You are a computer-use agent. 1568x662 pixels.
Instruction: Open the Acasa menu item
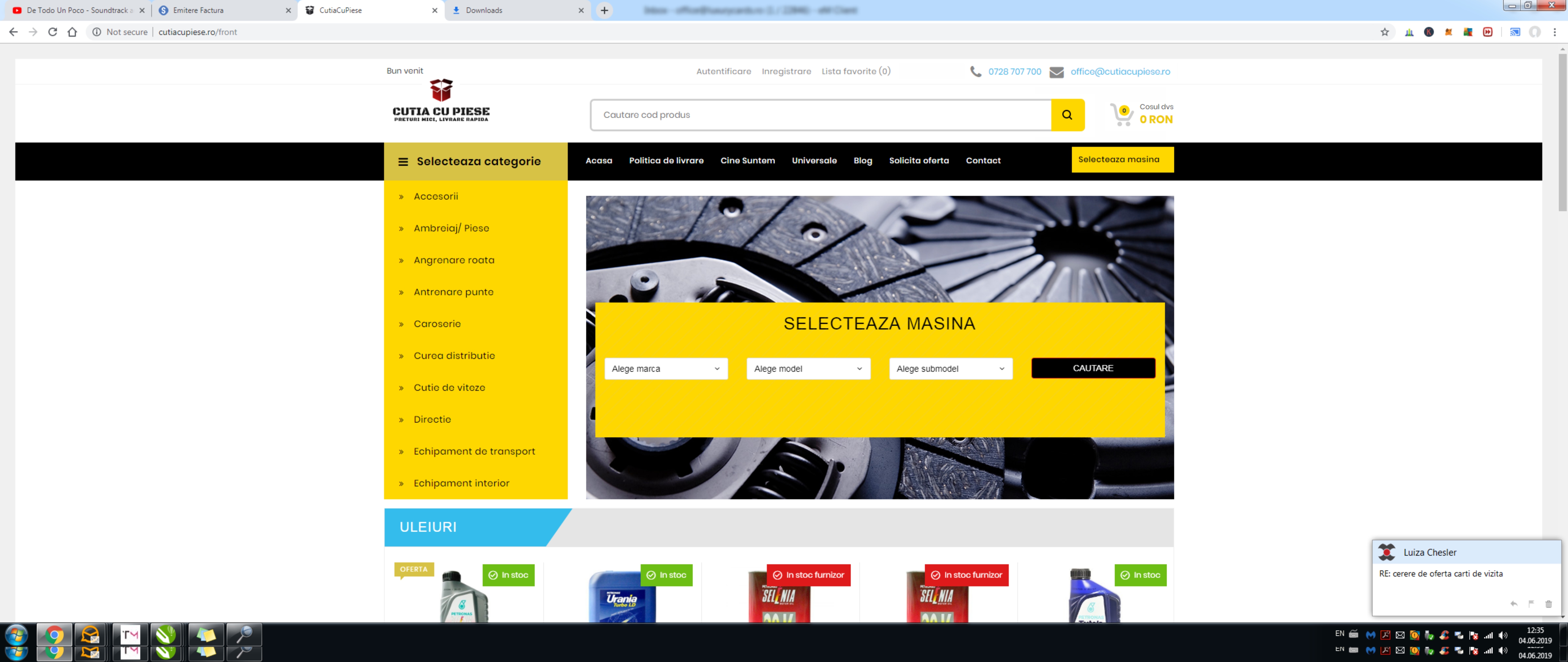pyautogui.click(x=598, y=161)
